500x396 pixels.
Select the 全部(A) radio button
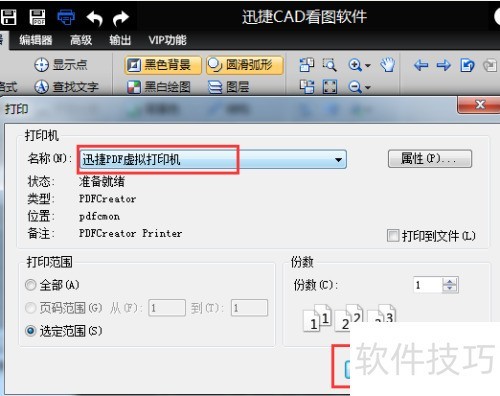[31, 285]
